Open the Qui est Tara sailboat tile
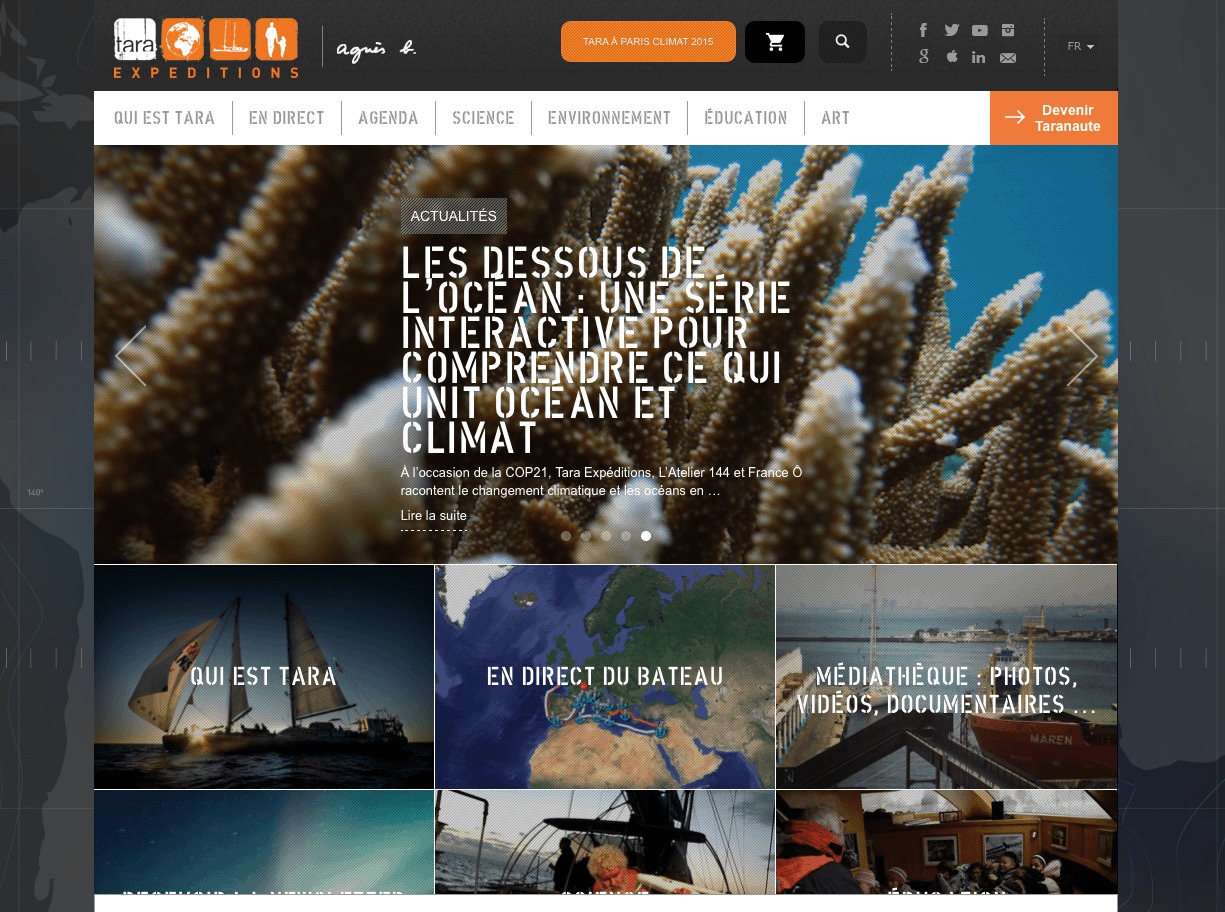Image resolution: width=1225 pixels, height=912 pixels. tap(264, 677)
